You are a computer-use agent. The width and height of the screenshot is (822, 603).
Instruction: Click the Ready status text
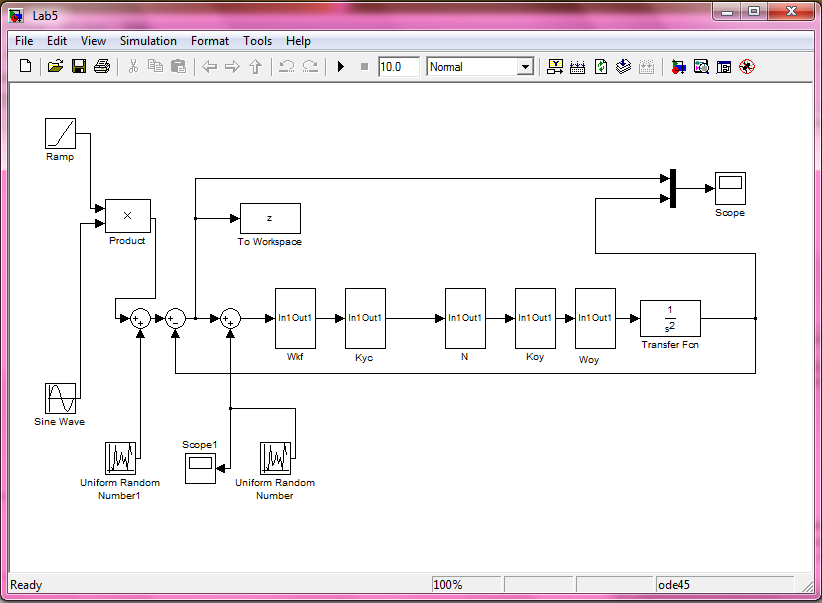[x=26, y=585]
